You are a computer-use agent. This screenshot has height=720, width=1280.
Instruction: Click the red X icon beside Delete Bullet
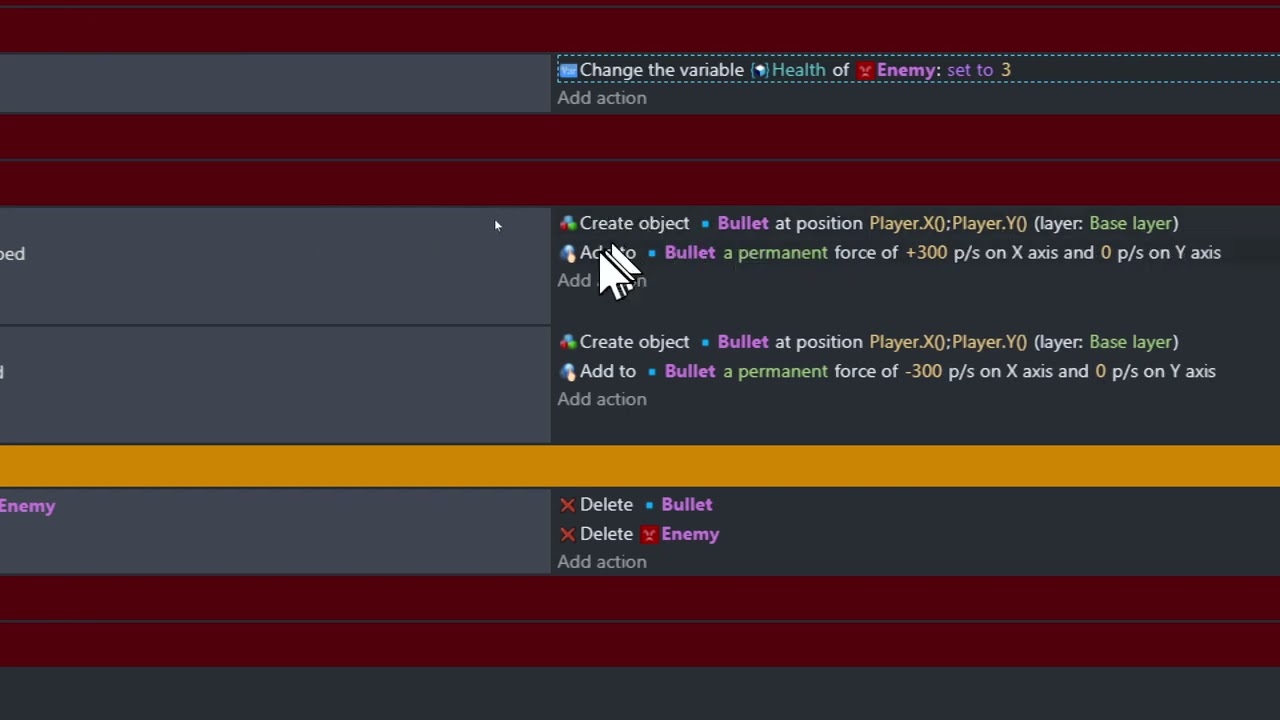pos(568,505)
